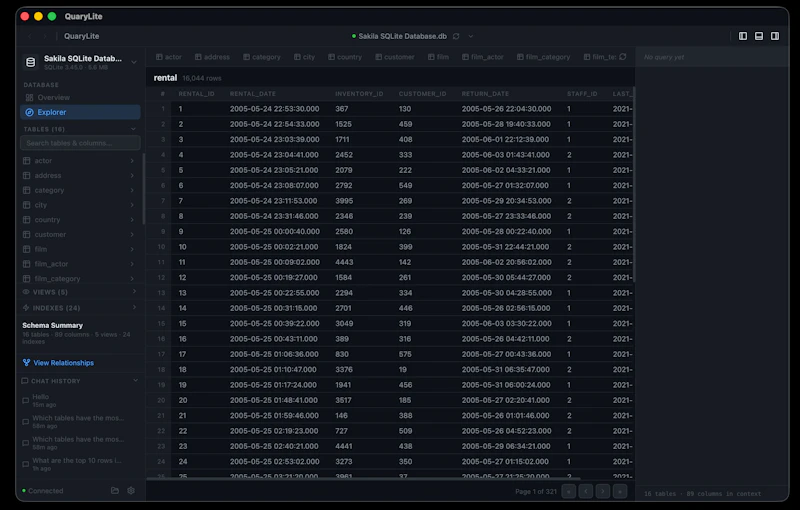Screen dimensions: 800x510
Task: Select the film_actor table in sidebar list
Action: pyautogui.click(x=79, y=264)
